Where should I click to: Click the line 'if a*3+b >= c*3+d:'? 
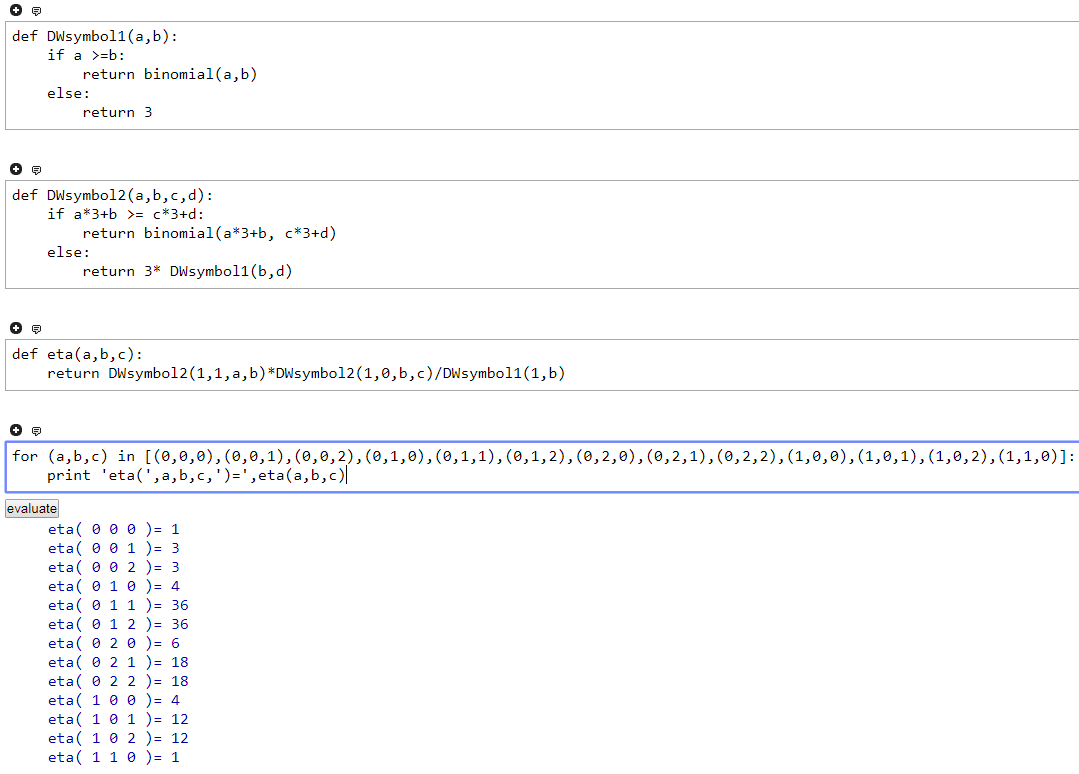point(125,215)
